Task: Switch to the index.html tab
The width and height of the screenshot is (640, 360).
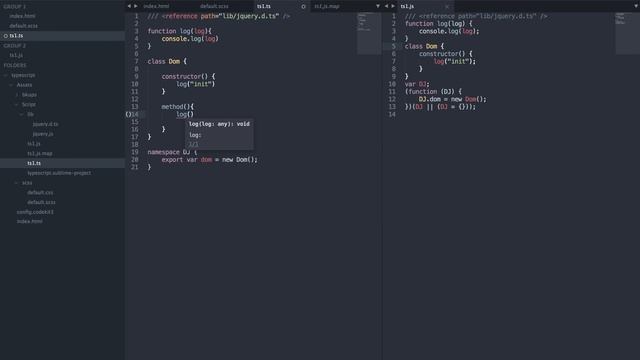Action: tap(156, 6)
